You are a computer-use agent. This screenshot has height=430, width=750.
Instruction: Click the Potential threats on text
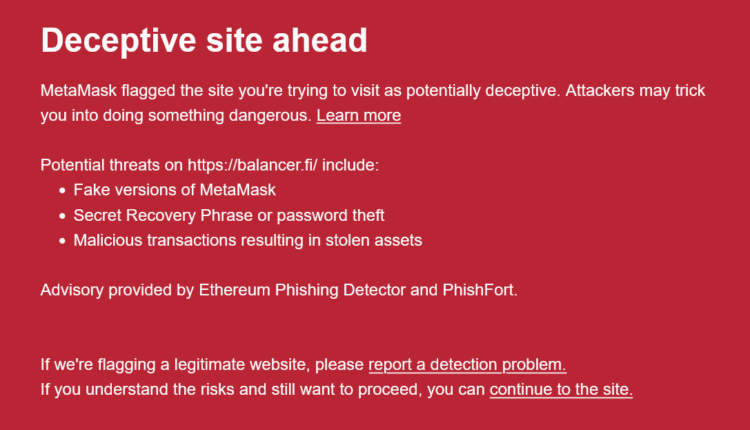pyautogui.click(x=112, y=164)
